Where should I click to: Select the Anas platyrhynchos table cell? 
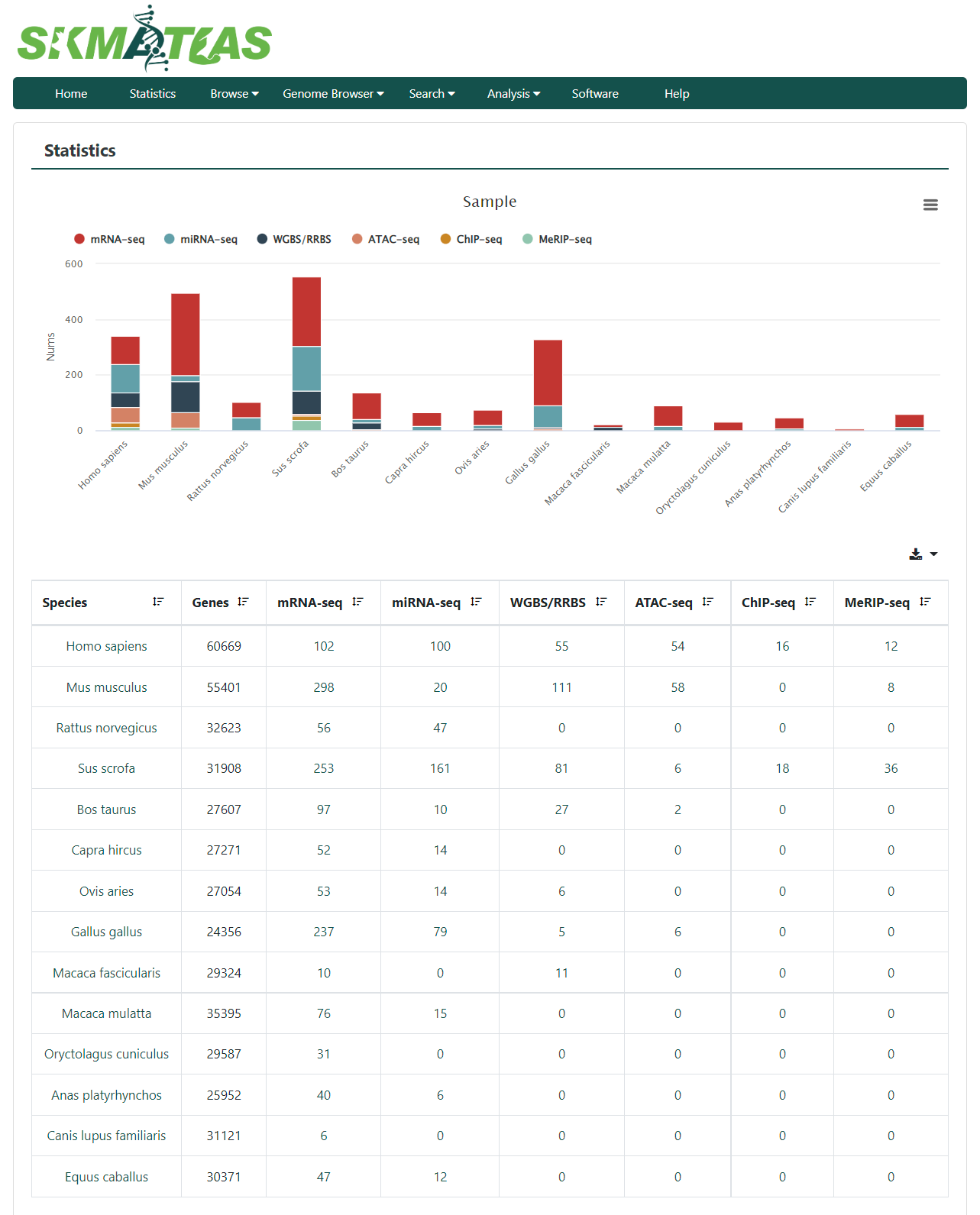coord(106,1095)
